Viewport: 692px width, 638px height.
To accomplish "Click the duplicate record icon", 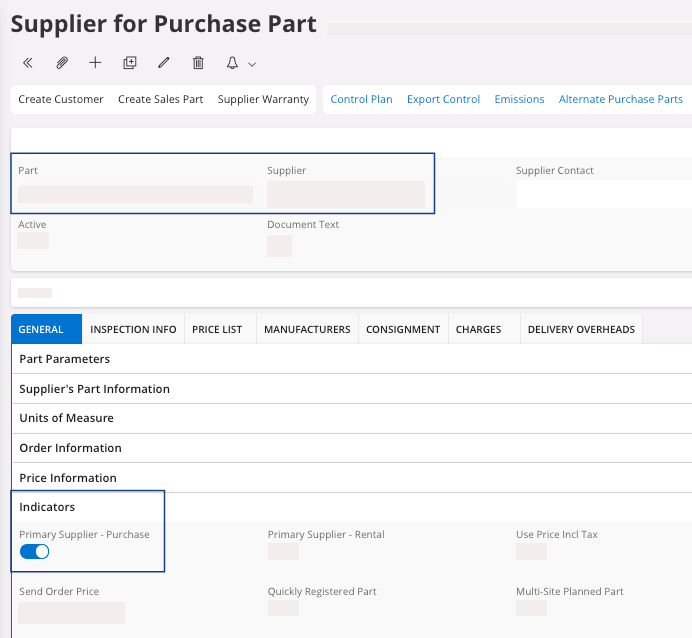I will [x=130, y=63].
